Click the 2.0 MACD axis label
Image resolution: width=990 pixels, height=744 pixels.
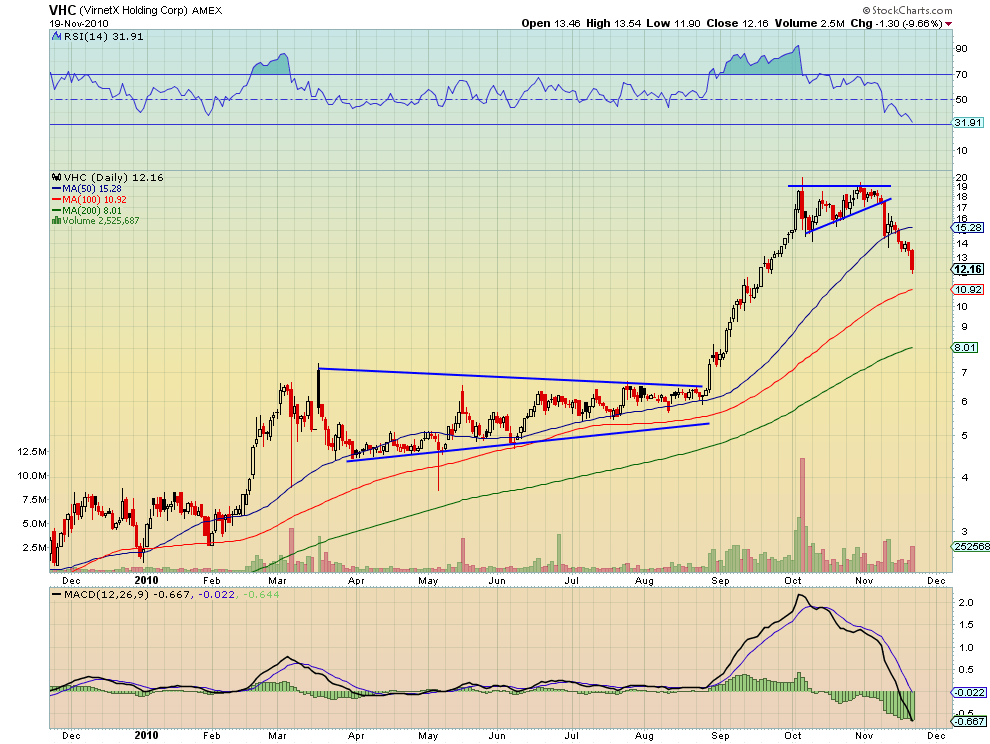tap(965, 603)
